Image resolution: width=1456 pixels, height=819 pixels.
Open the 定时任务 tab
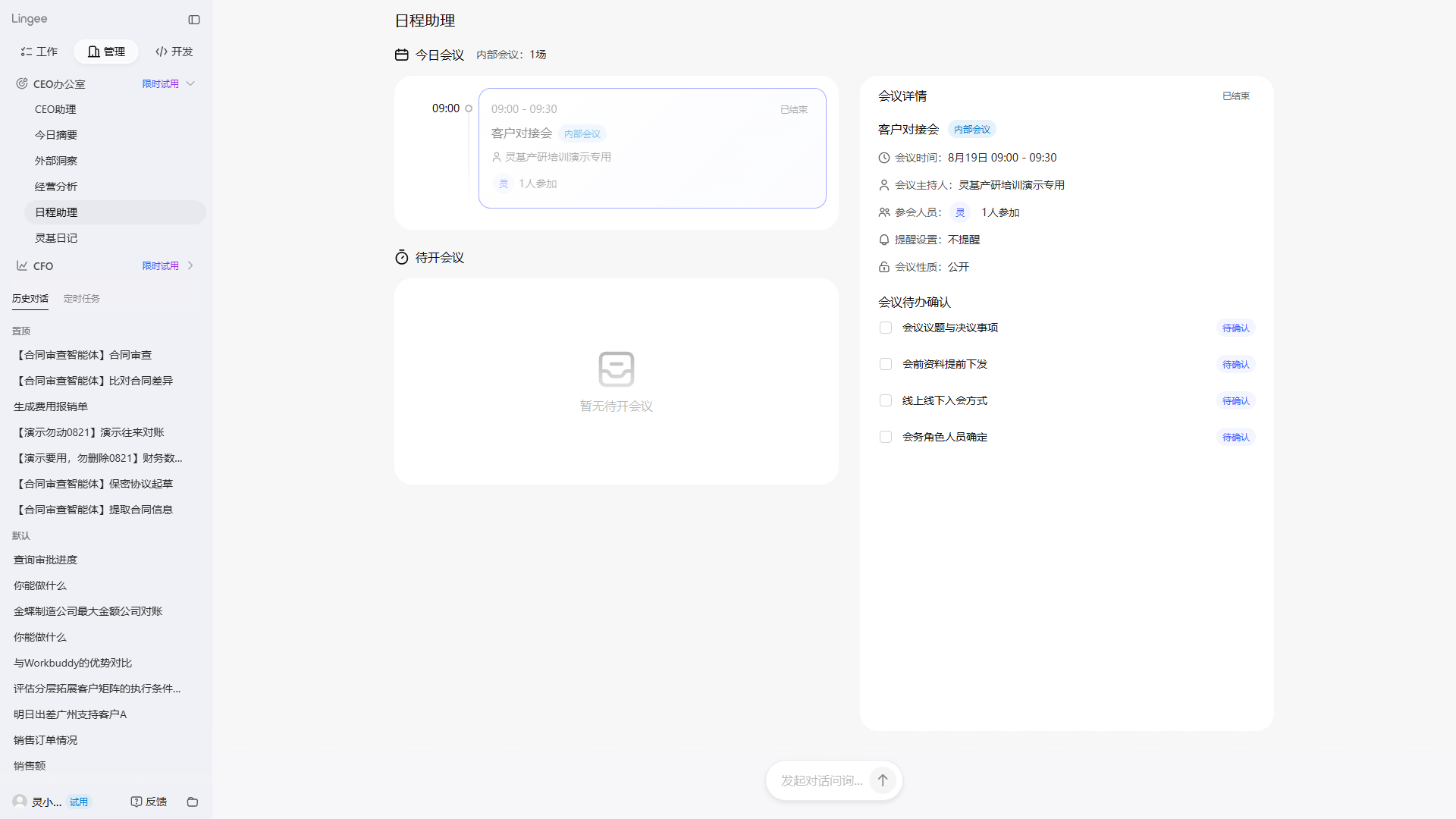pos(82,299)
